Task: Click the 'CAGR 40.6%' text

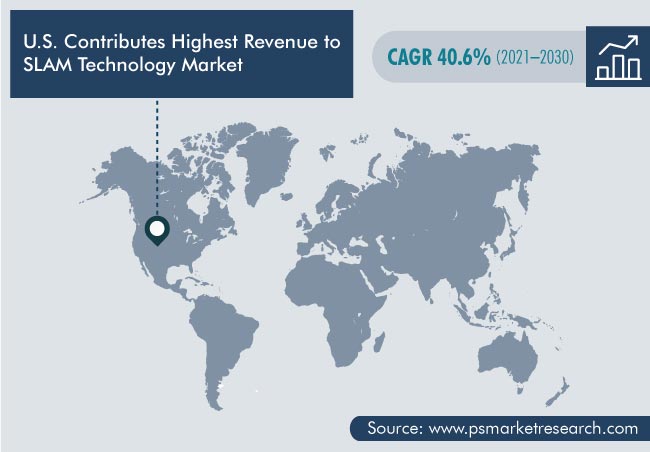Action: 439,57
